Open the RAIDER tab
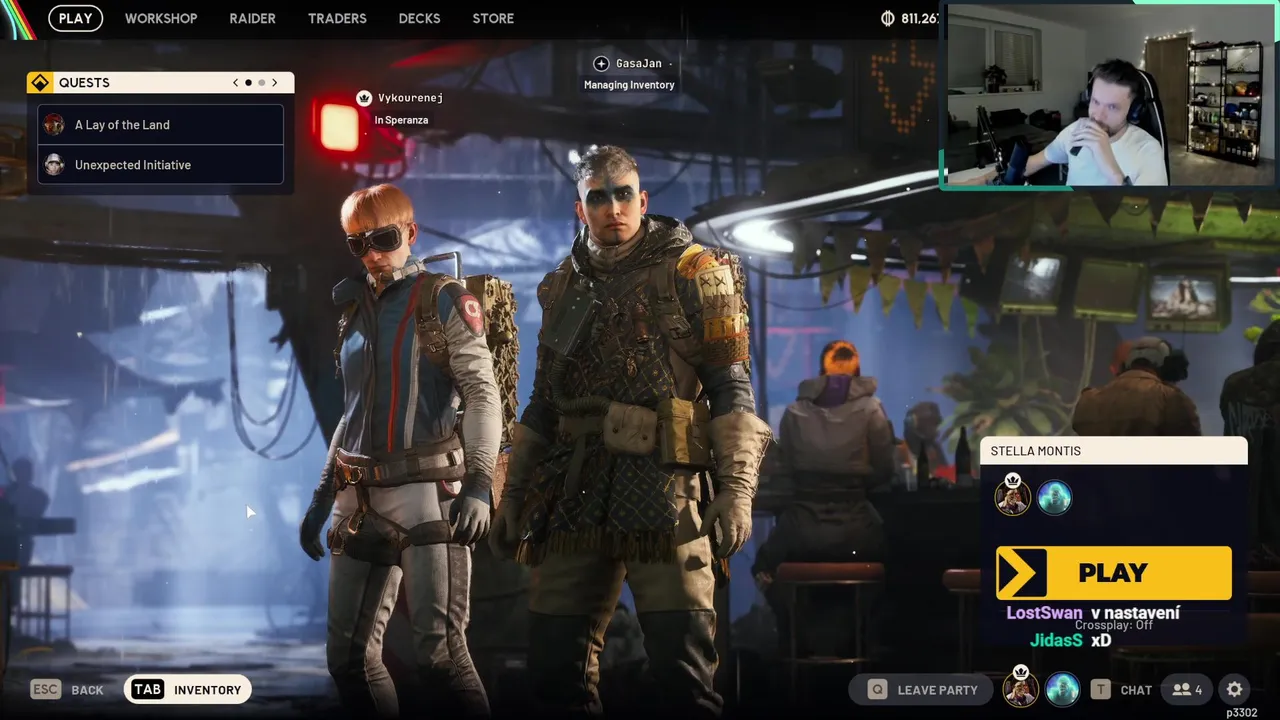The height and width of the screenshot is (720, 1280). 252,18
